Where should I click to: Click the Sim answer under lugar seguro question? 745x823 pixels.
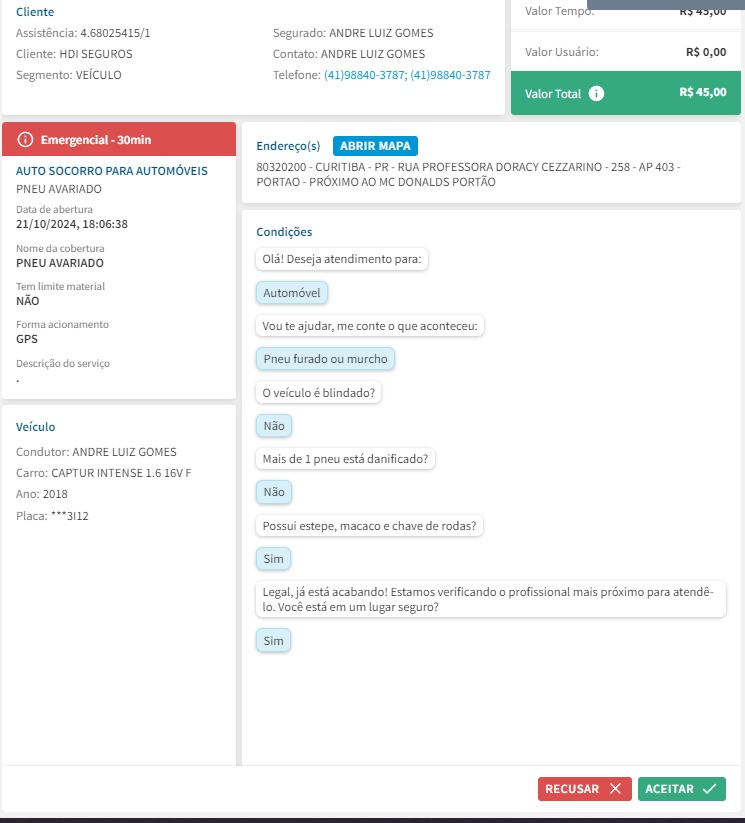click(x=273, y=641)
